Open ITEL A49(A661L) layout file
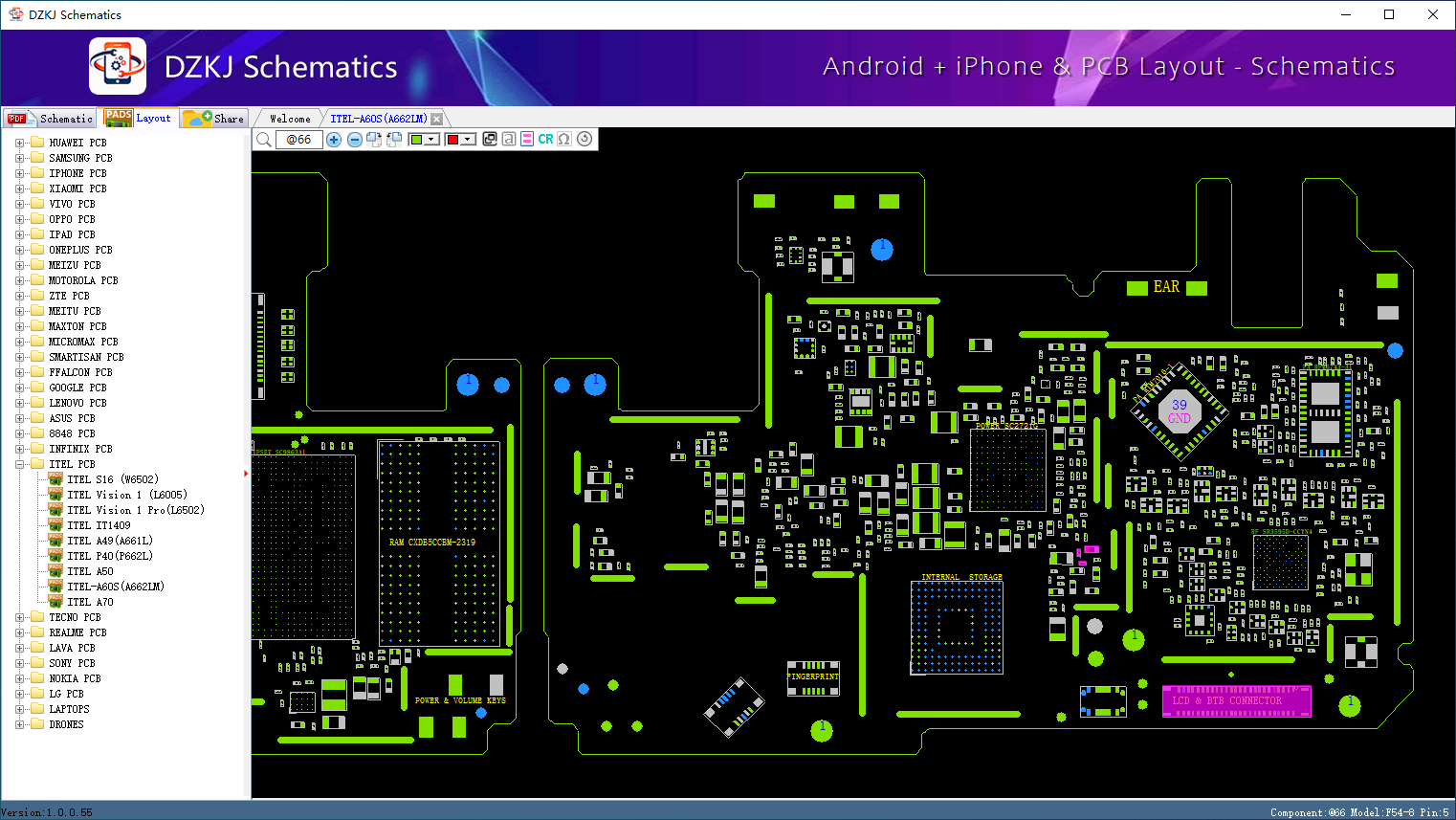 pos(110,541)
